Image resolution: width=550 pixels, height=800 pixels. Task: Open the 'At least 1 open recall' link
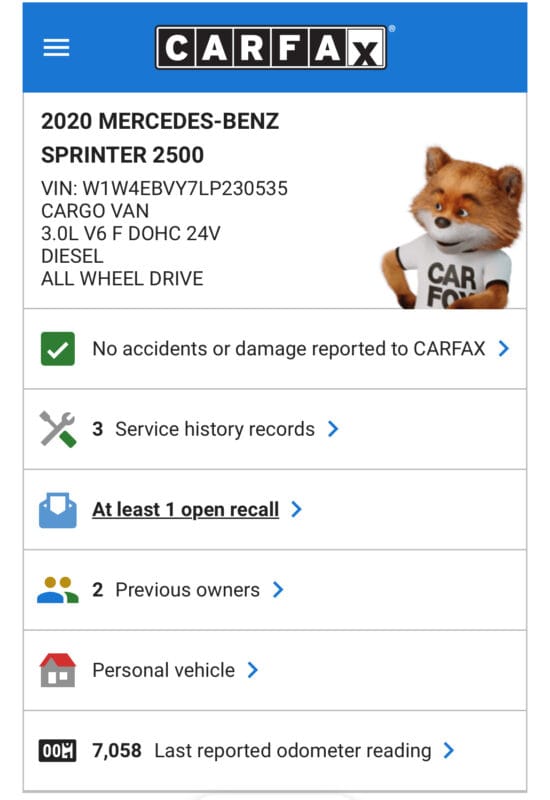[186, 509]
